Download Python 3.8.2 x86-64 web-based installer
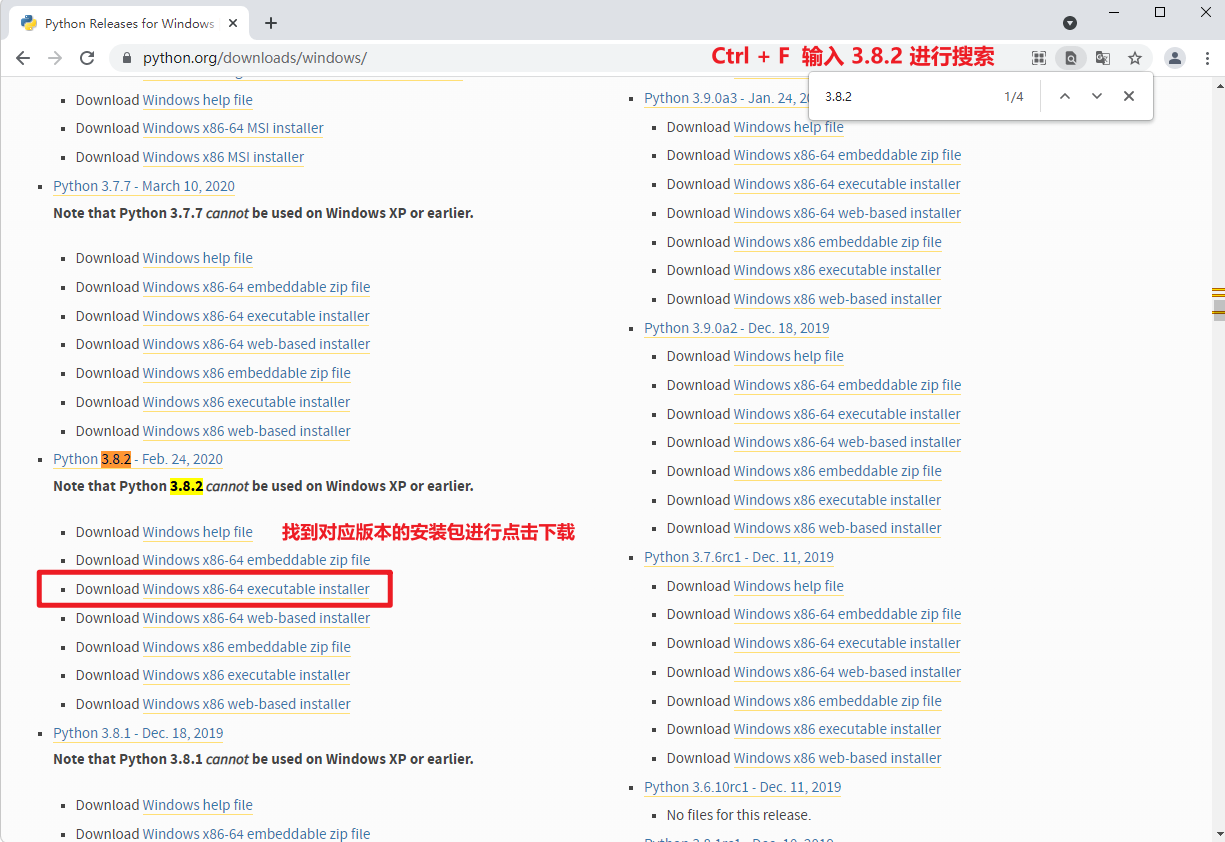The width and height of the screenshot is (1225, 842). 256,618
